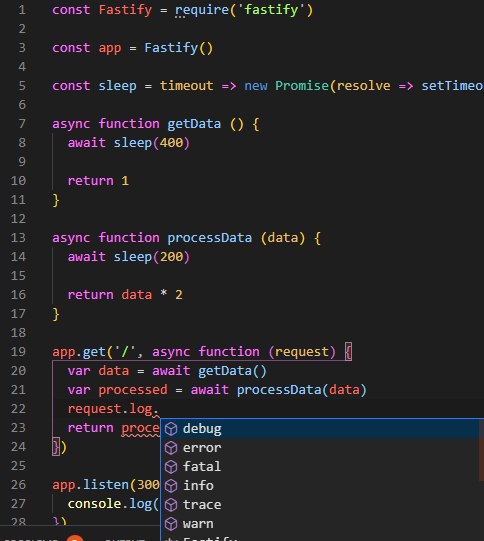The image size is (484, 541).
Task: Click app.listen on line 26
Action: 90,485
